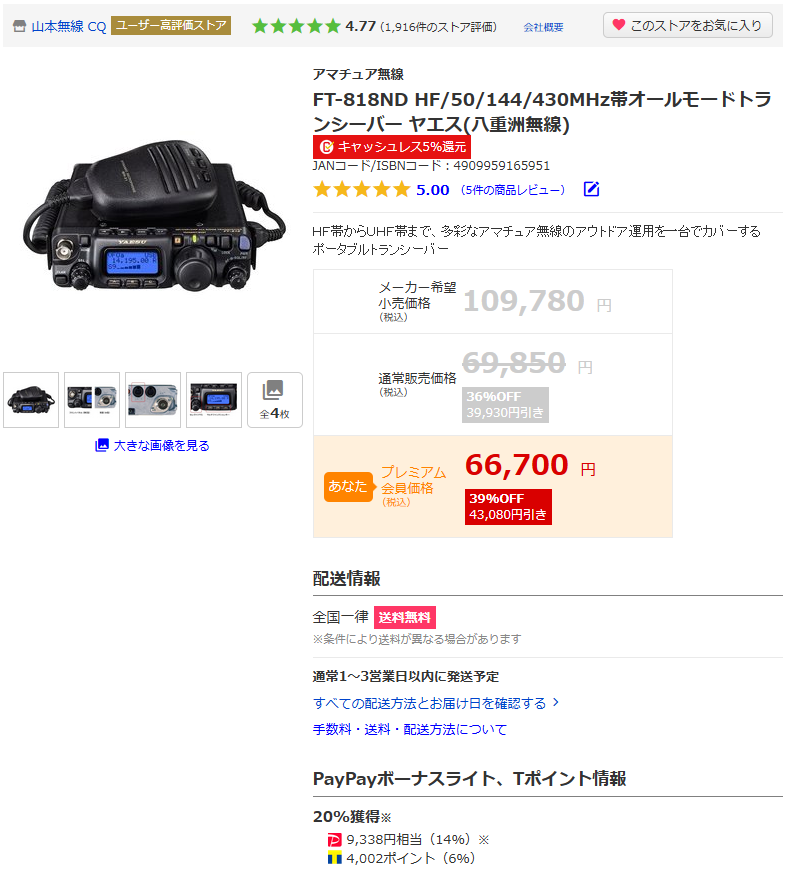The height and width of the screenshot is (870, 785).
Task: Click the store icon beside 山本無線 CQ
Action: point(19,26)
